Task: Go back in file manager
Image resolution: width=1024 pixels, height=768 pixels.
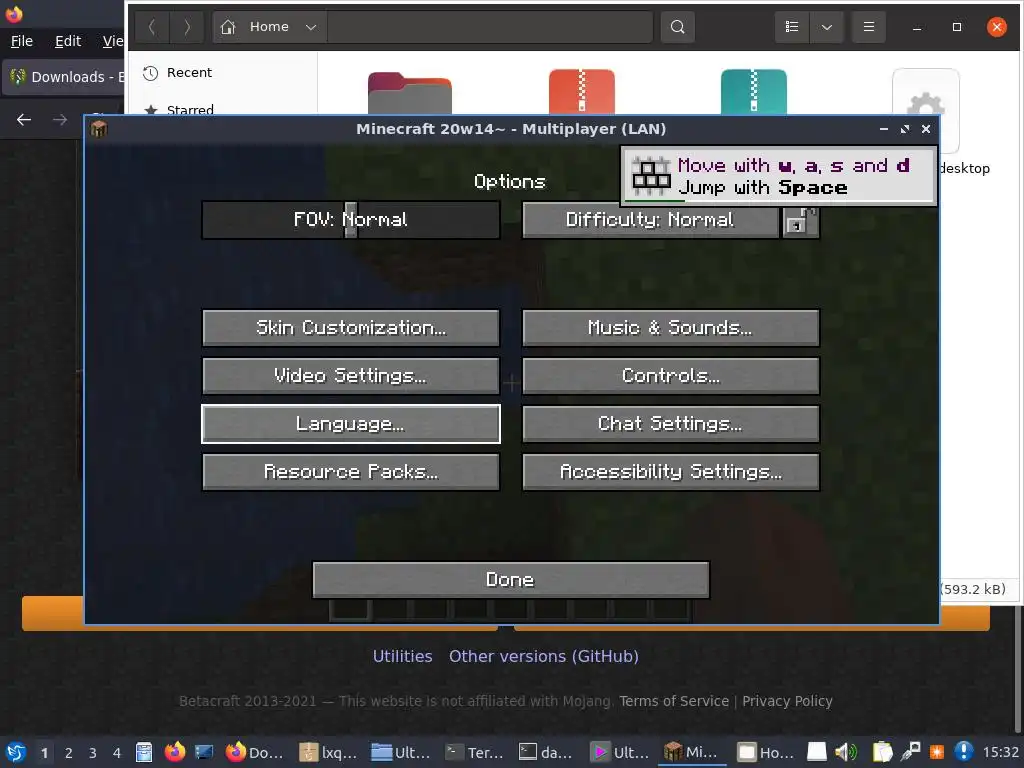Action: 152,27
